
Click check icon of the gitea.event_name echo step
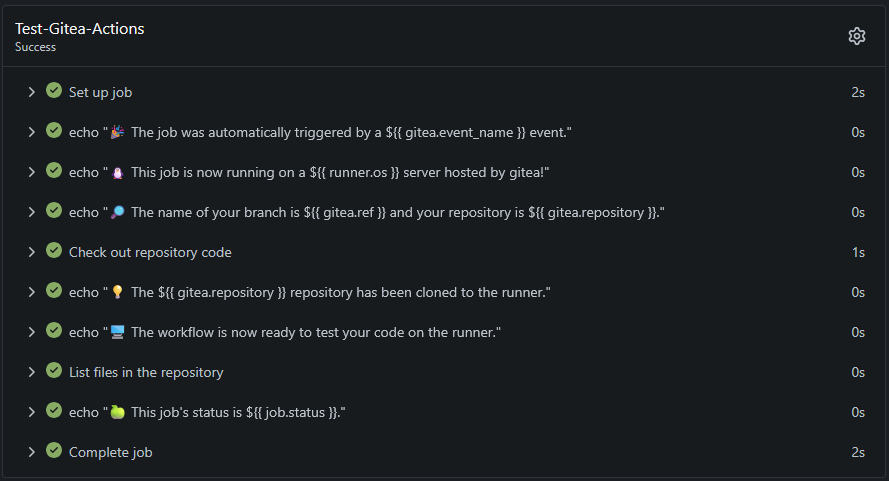54,131
